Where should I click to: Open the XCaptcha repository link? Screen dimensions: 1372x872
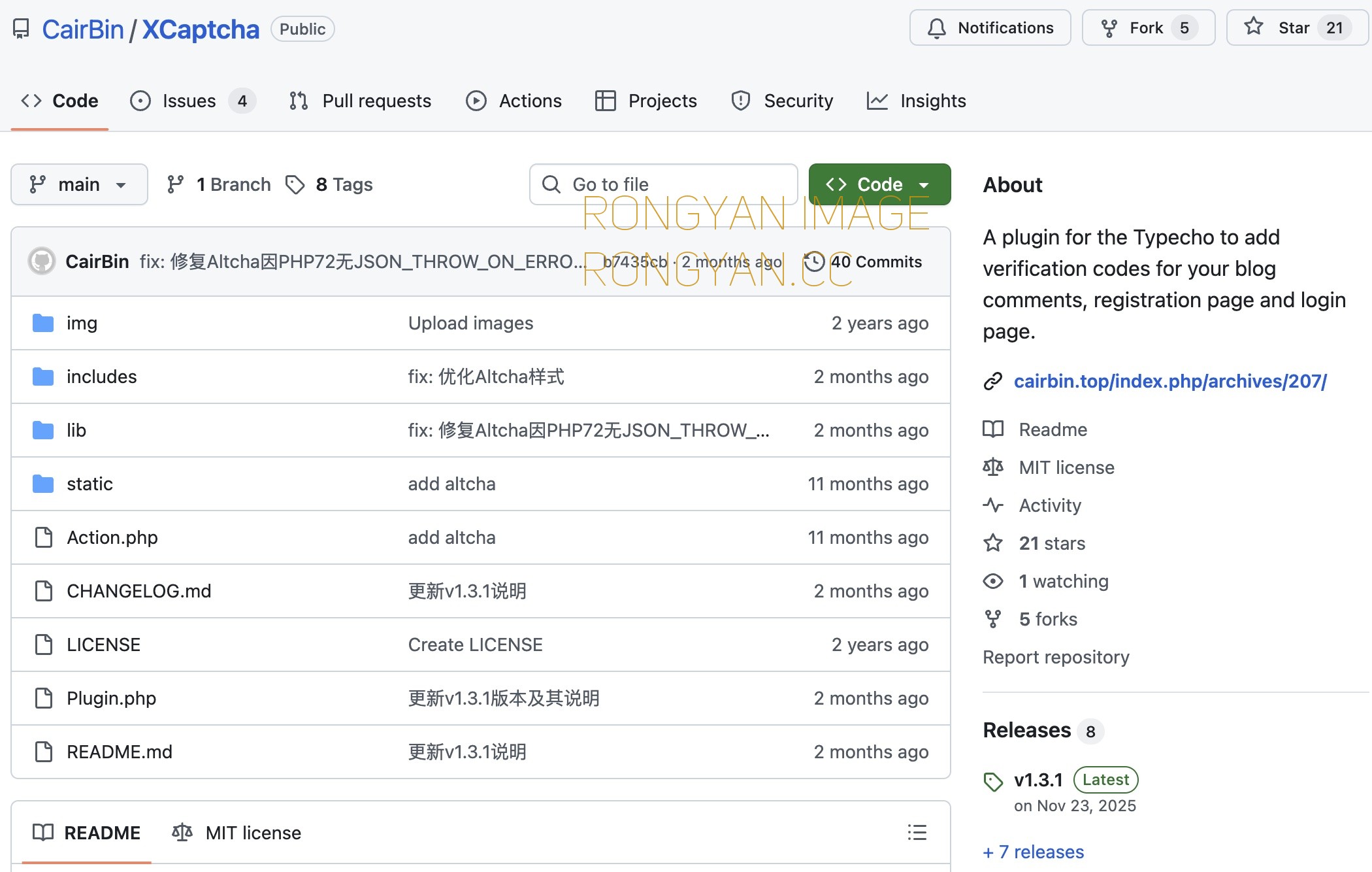[x=201, y=29]
